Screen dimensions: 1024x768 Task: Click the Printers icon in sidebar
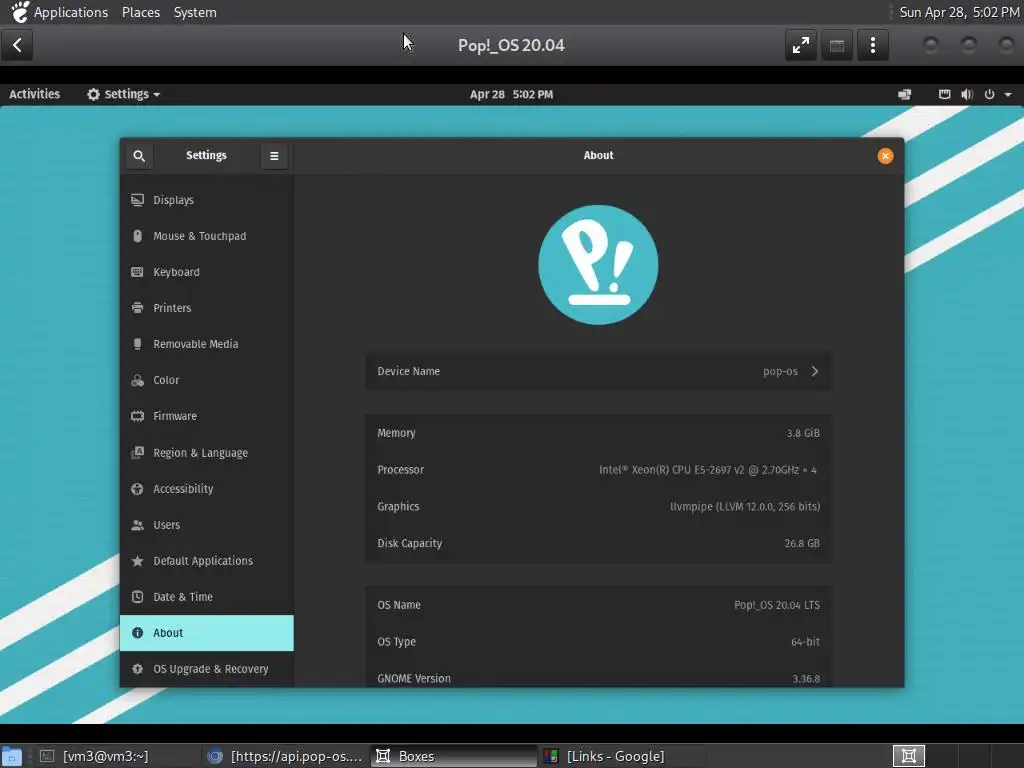coord(137,308)
